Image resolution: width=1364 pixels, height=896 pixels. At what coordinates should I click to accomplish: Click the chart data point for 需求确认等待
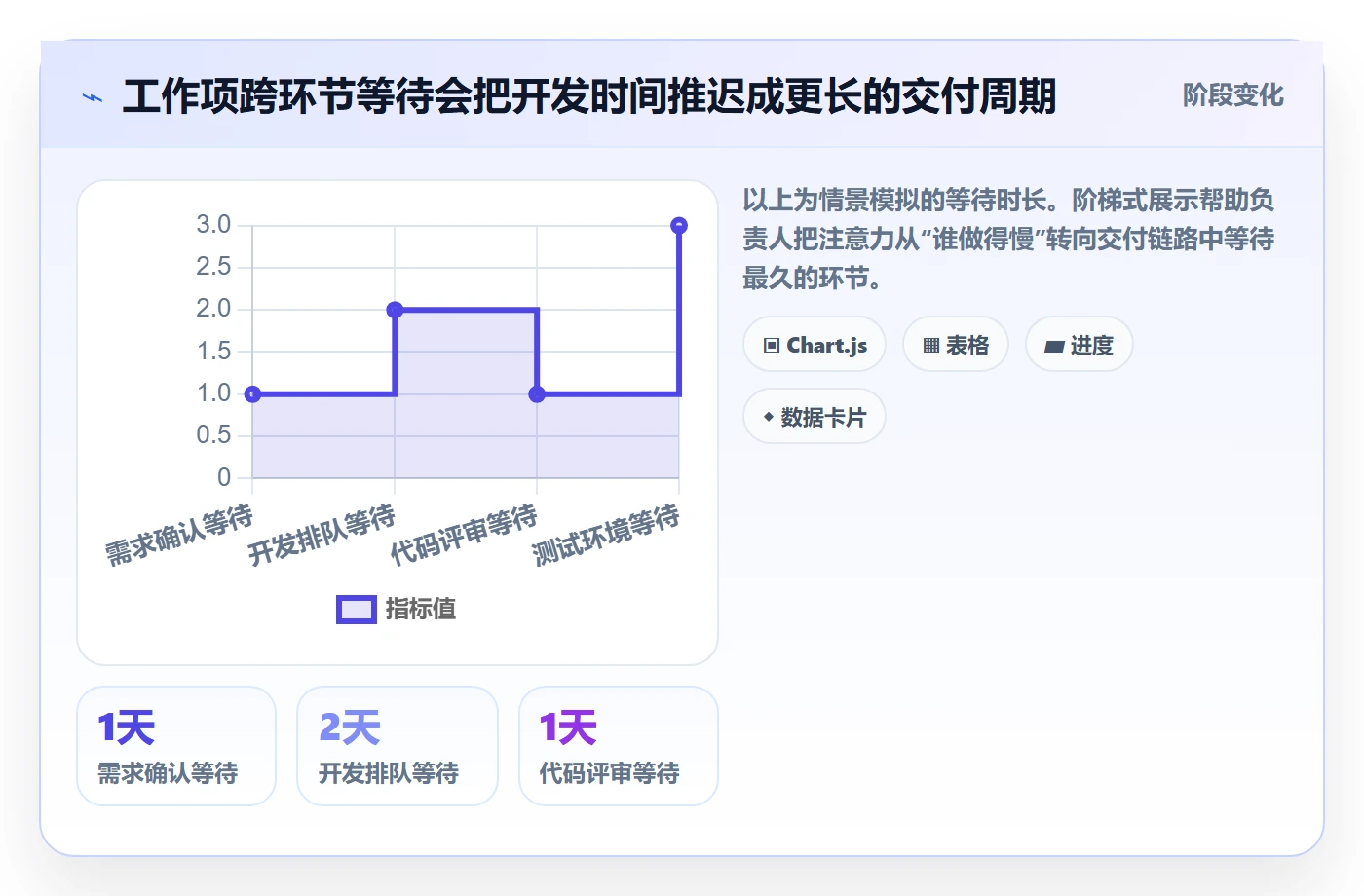click(252, 394)
